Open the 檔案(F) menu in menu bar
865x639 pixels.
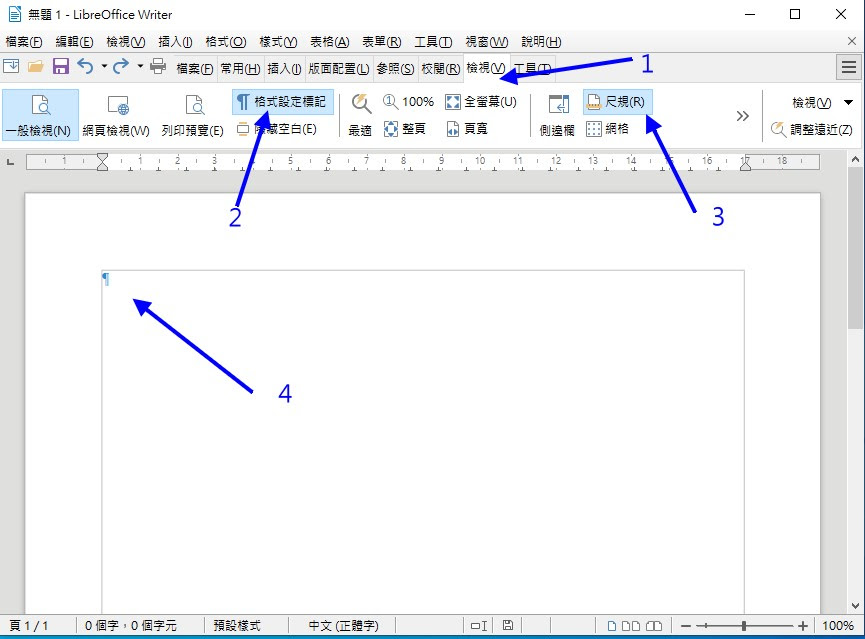point(24,42)
